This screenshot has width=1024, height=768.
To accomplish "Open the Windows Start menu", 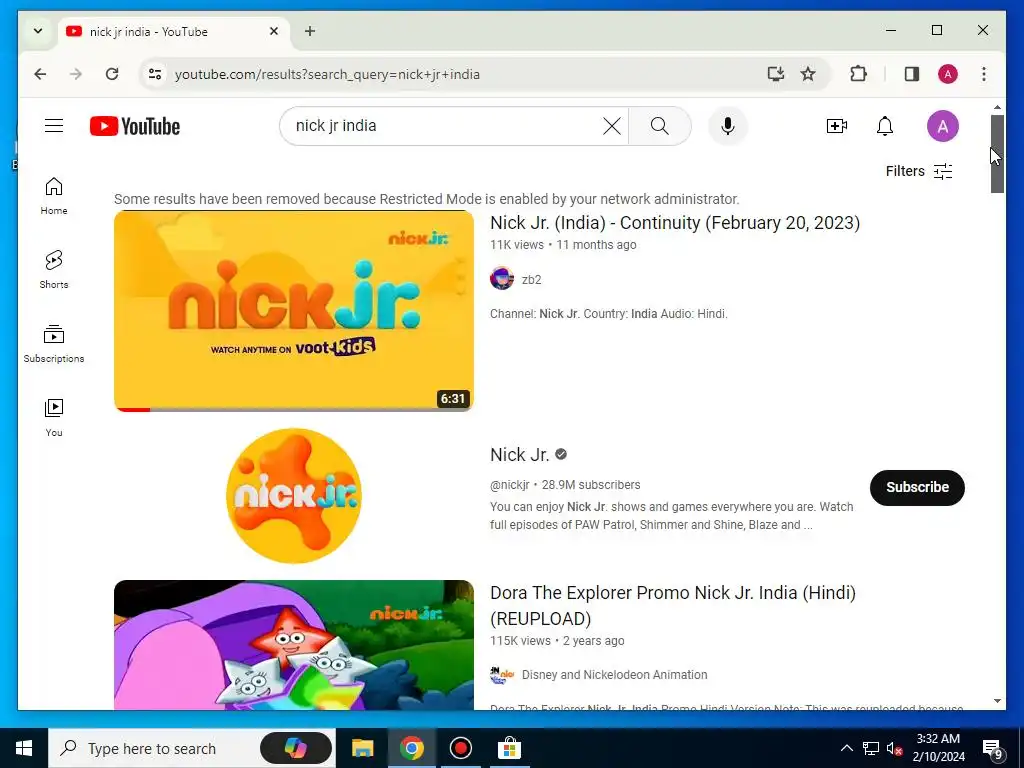I will pyautogui.click(x=24, y=748).
